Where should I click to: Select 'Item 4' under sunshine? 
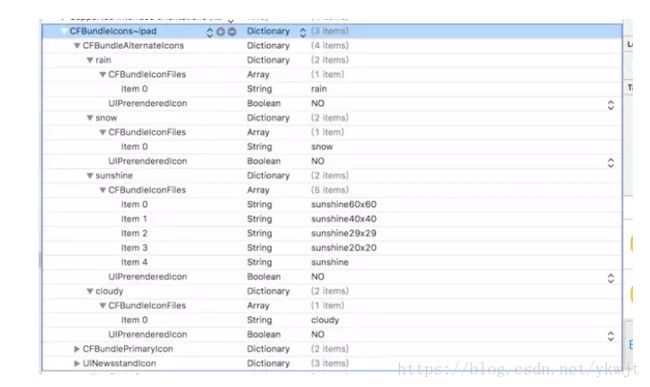pos(134,262)
